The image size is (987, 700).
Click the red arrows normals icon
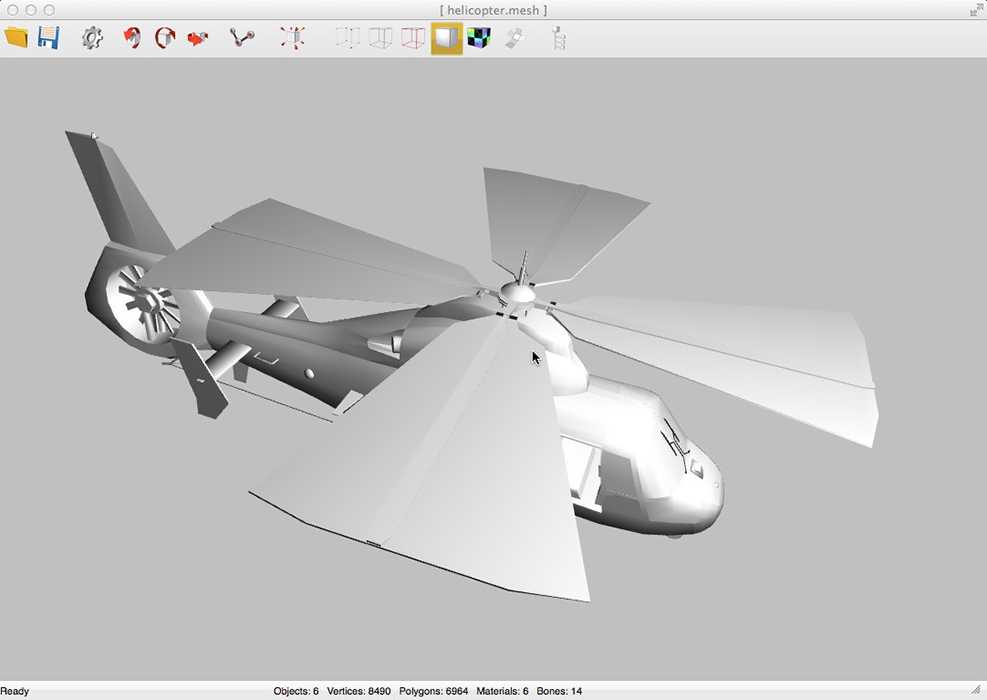(x=292, y=39)
